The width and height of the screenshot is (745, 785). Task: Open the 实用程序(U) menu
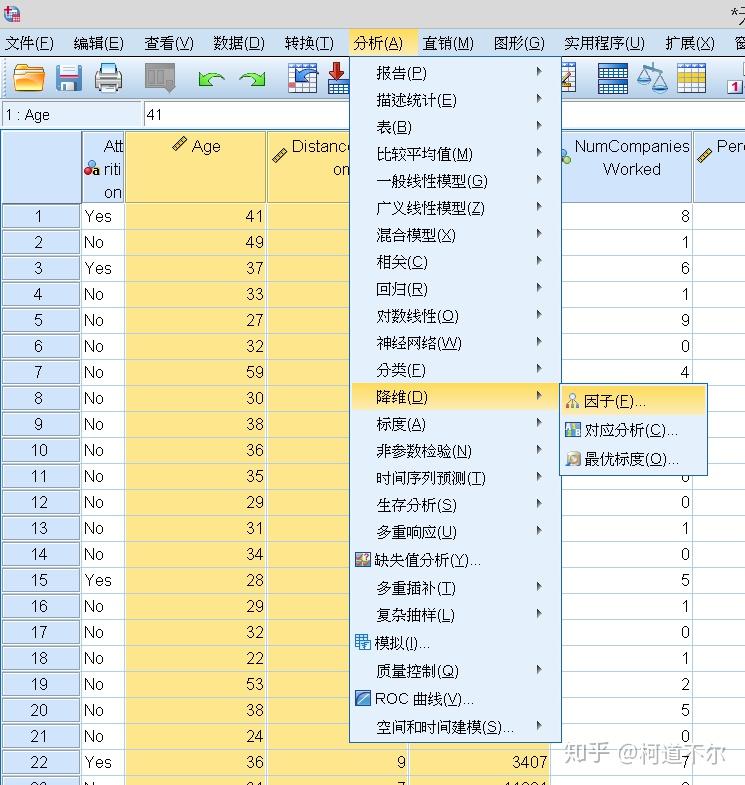coord(604,44)
